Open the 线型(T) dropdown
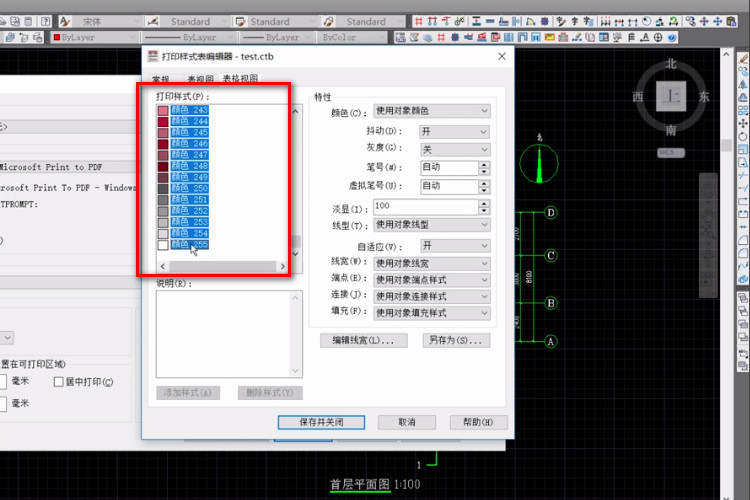750x500 pixels. (431, 225)
